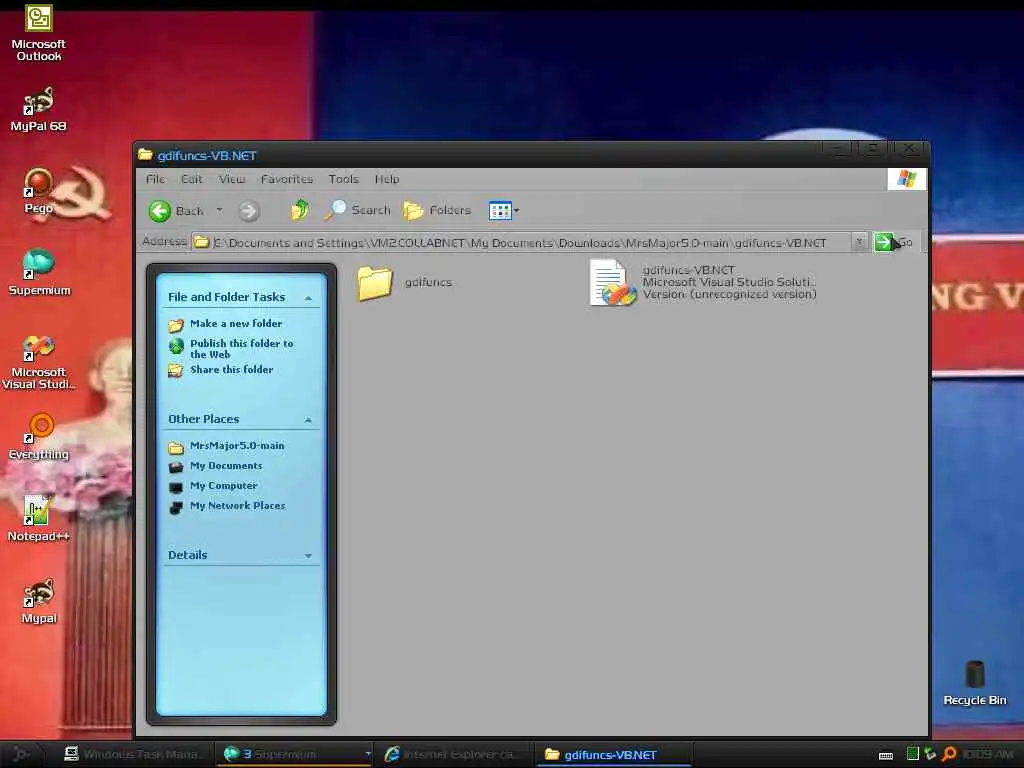
Task: Open the Search pane in Explorer
Action: point(357,210)
